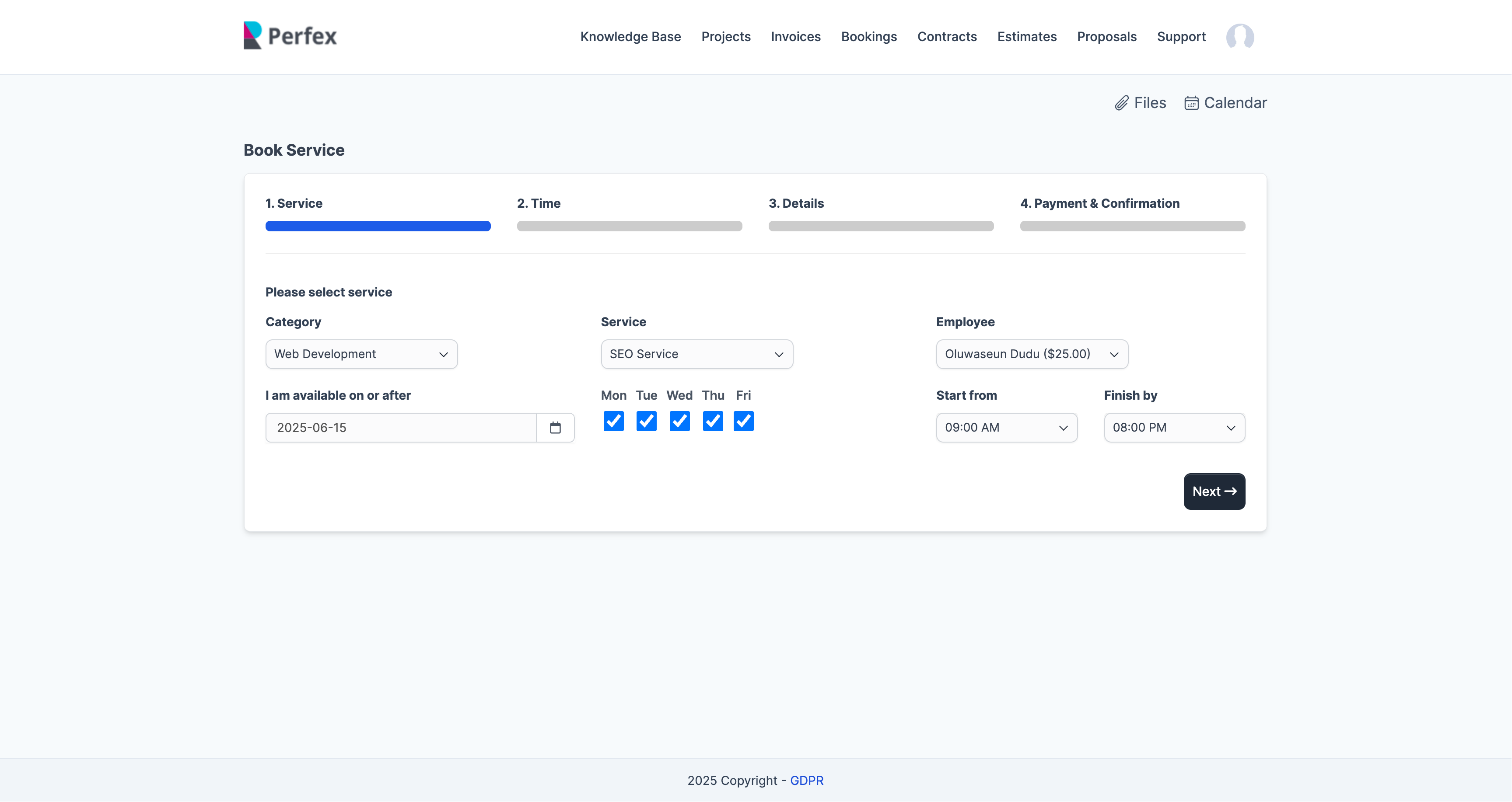
Task: Open the Finish by time dropdown
Action: click(x=1174, y=428)
